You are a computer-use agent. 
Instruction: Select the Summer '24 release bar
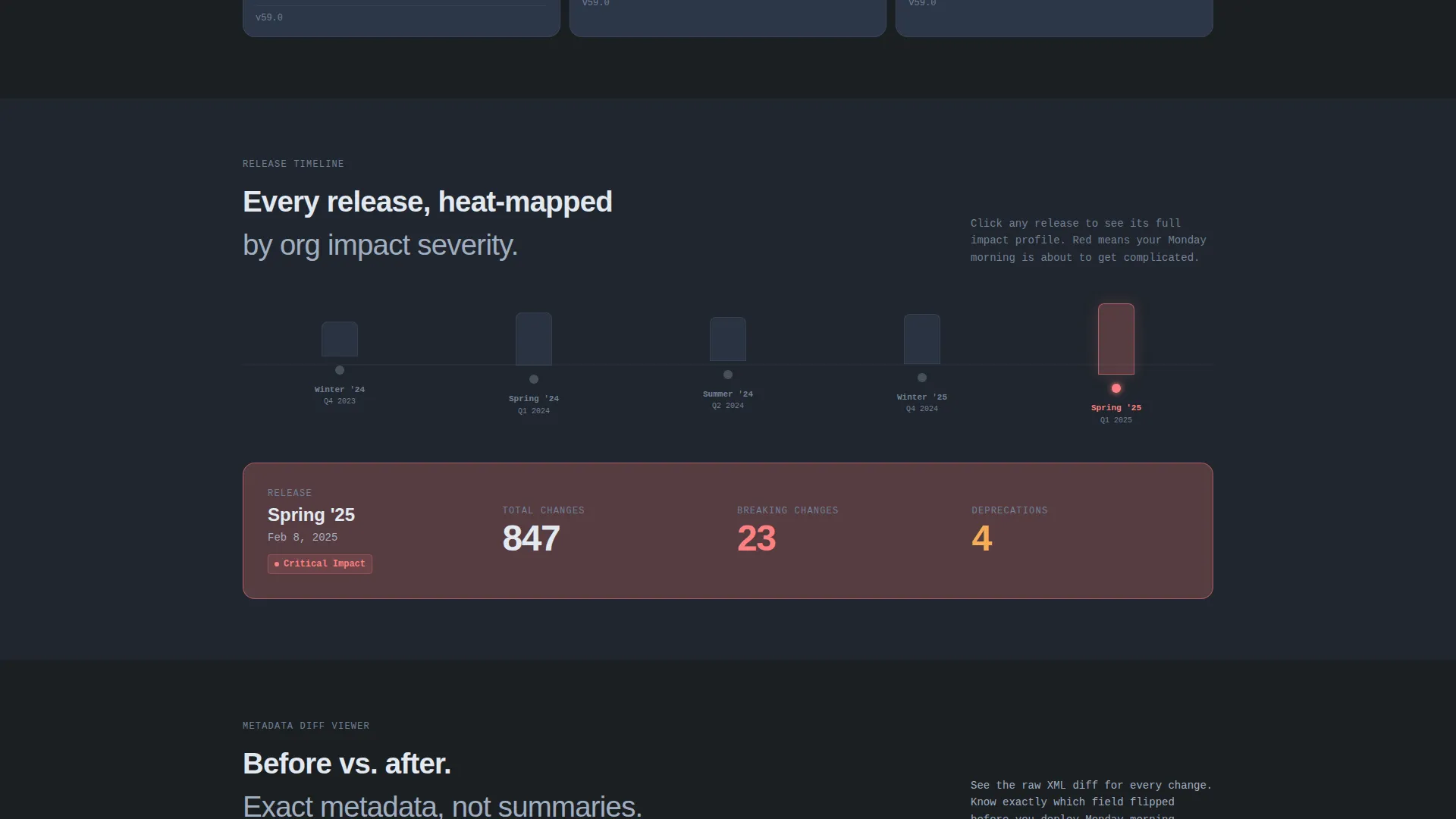728,339
